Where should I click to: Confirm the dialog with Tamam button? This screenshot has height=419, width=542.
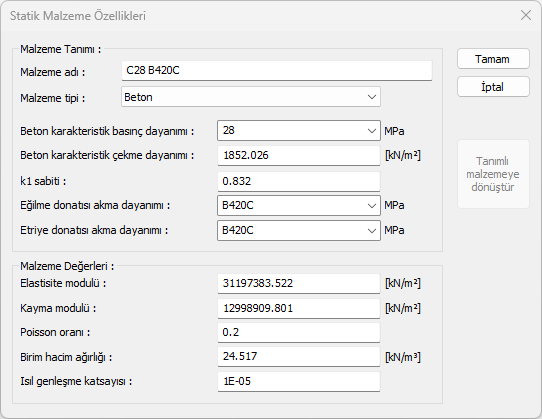coord(493,59)
